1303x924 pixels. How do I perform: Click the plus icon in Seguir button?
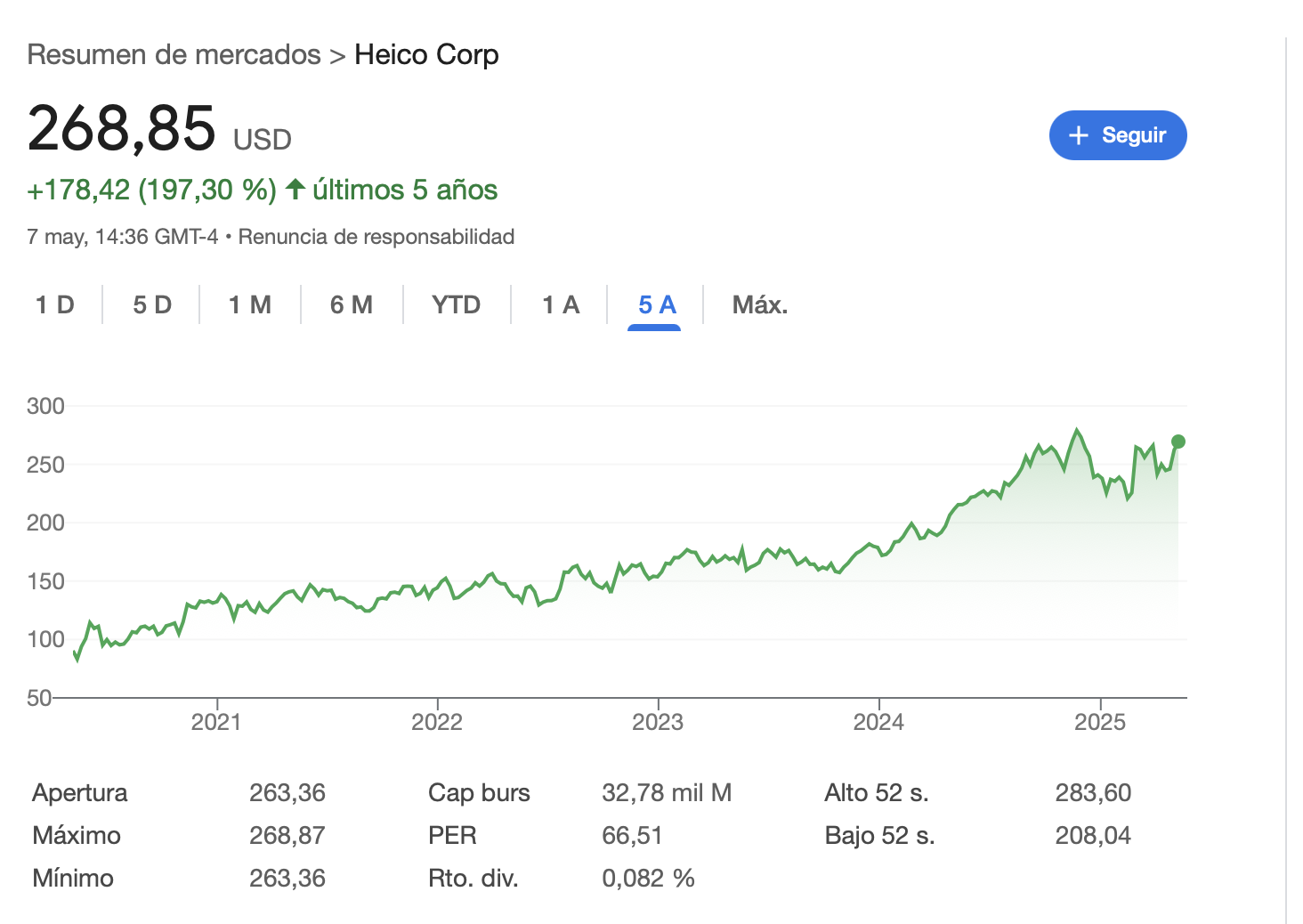(x=1079, y=135)
